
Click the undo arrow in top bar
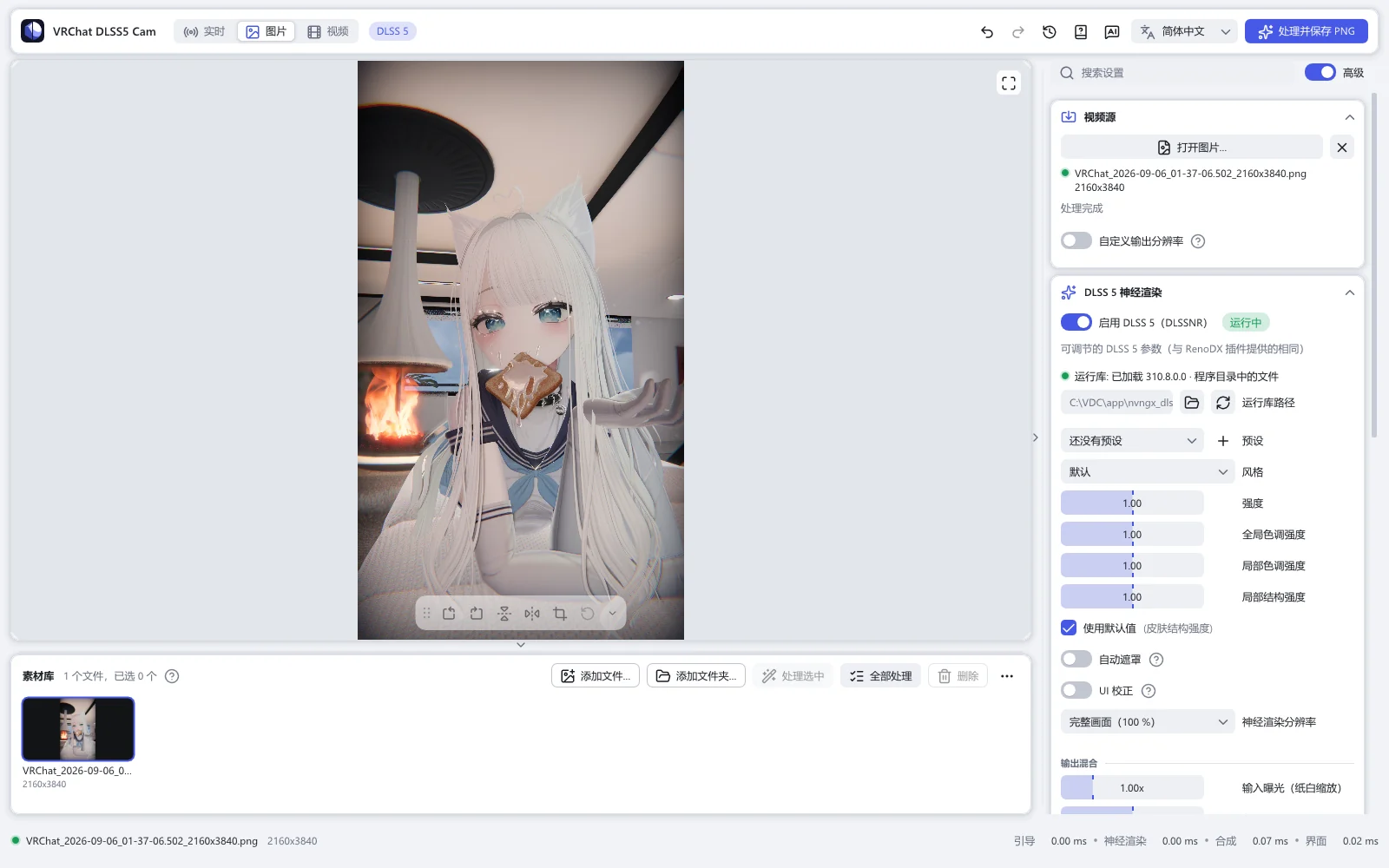[987, 32]
